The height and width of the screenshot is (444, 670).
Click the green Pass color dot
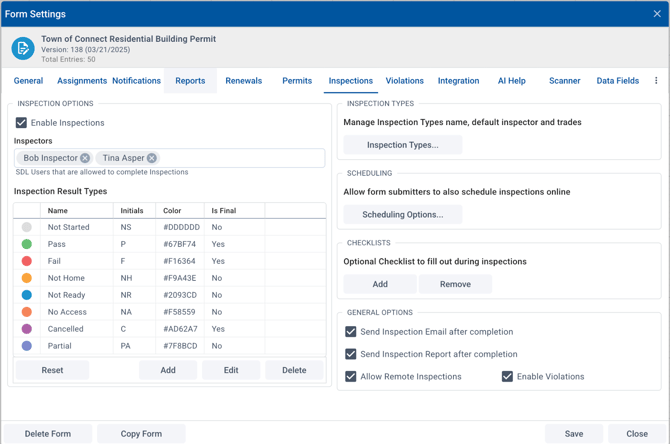tap(27, 244)
